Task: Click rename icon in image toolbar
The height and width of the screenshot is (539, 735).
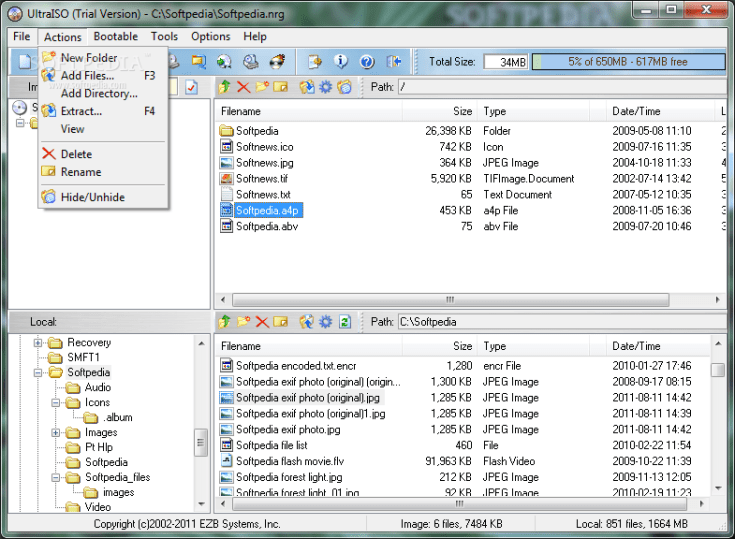Action: [280, 87]
